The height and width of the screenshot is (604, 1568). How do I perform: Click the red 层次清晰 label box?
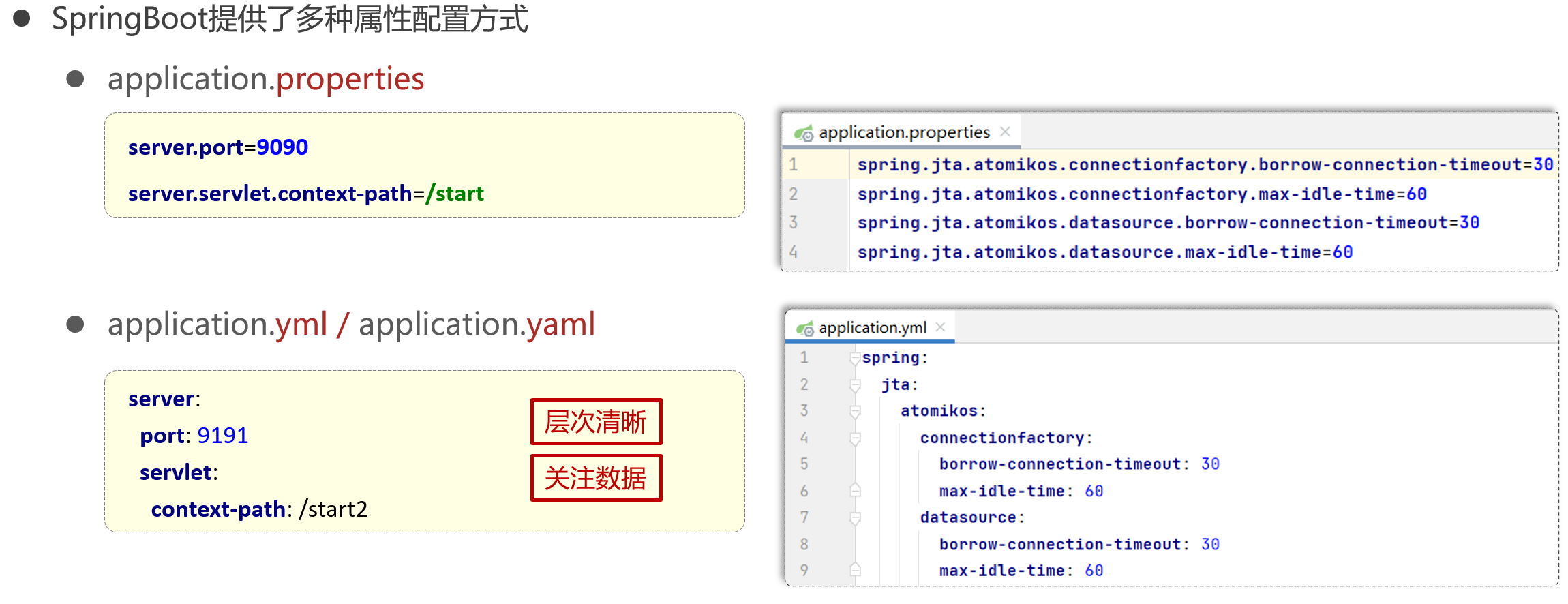[596, 422]
